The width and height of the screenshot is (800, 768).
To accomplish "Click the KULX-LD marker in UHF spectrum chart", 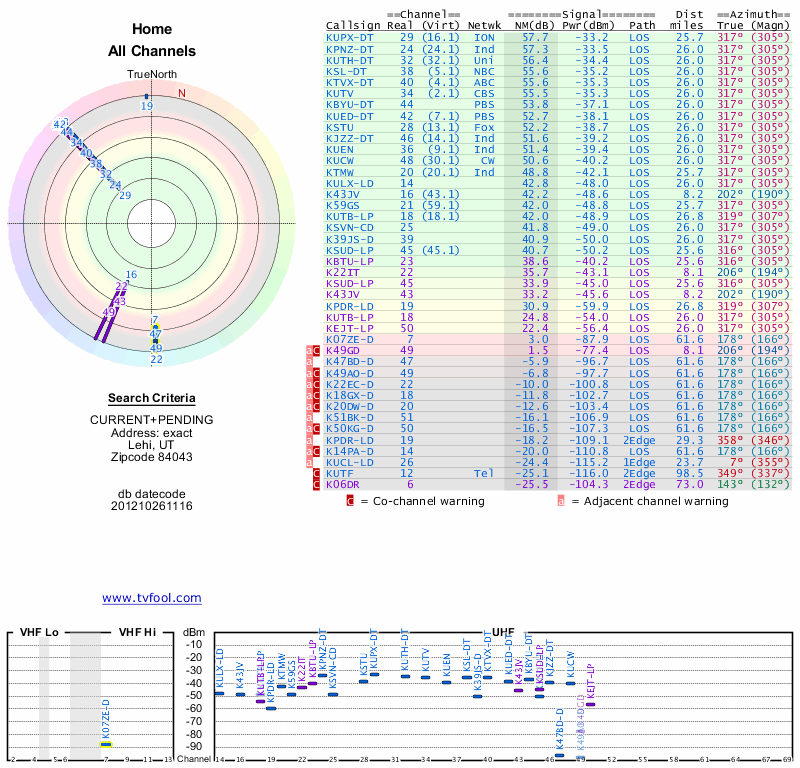I will (219, 693).
